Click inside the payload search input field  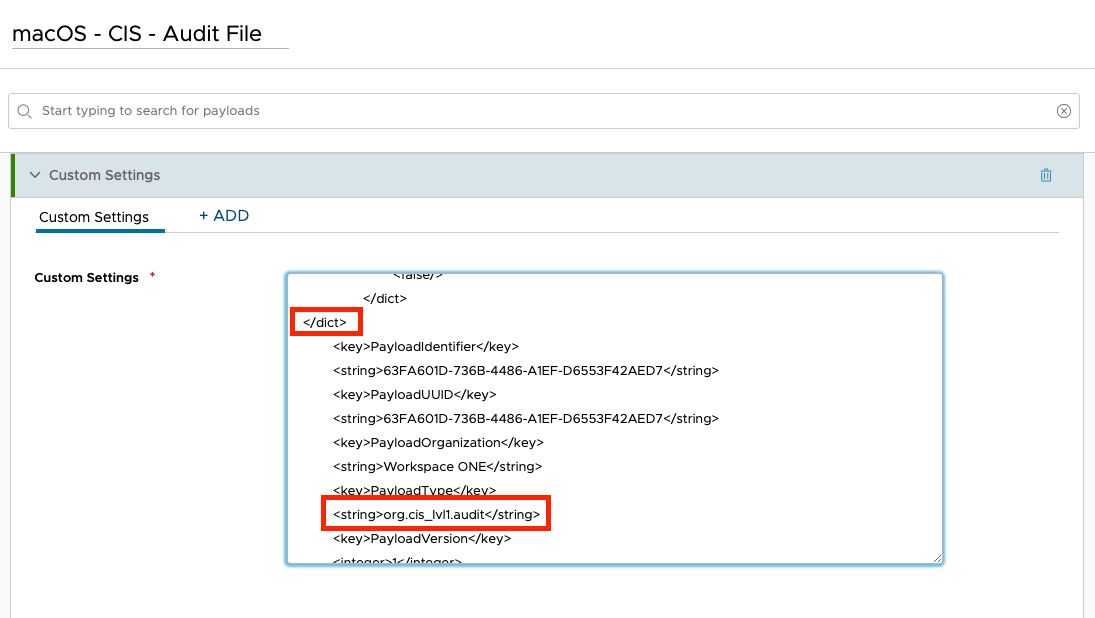pos(400,111)
